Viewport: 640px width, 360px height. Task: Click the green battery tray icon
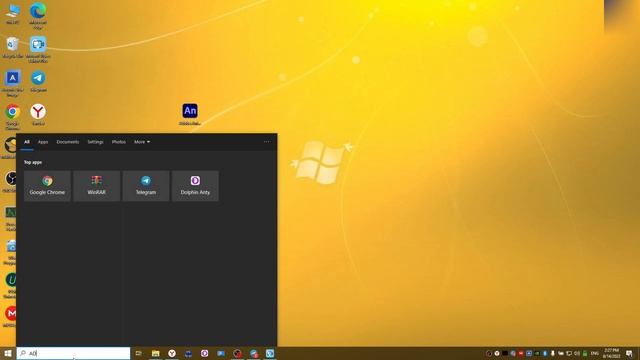coord(585,353)
